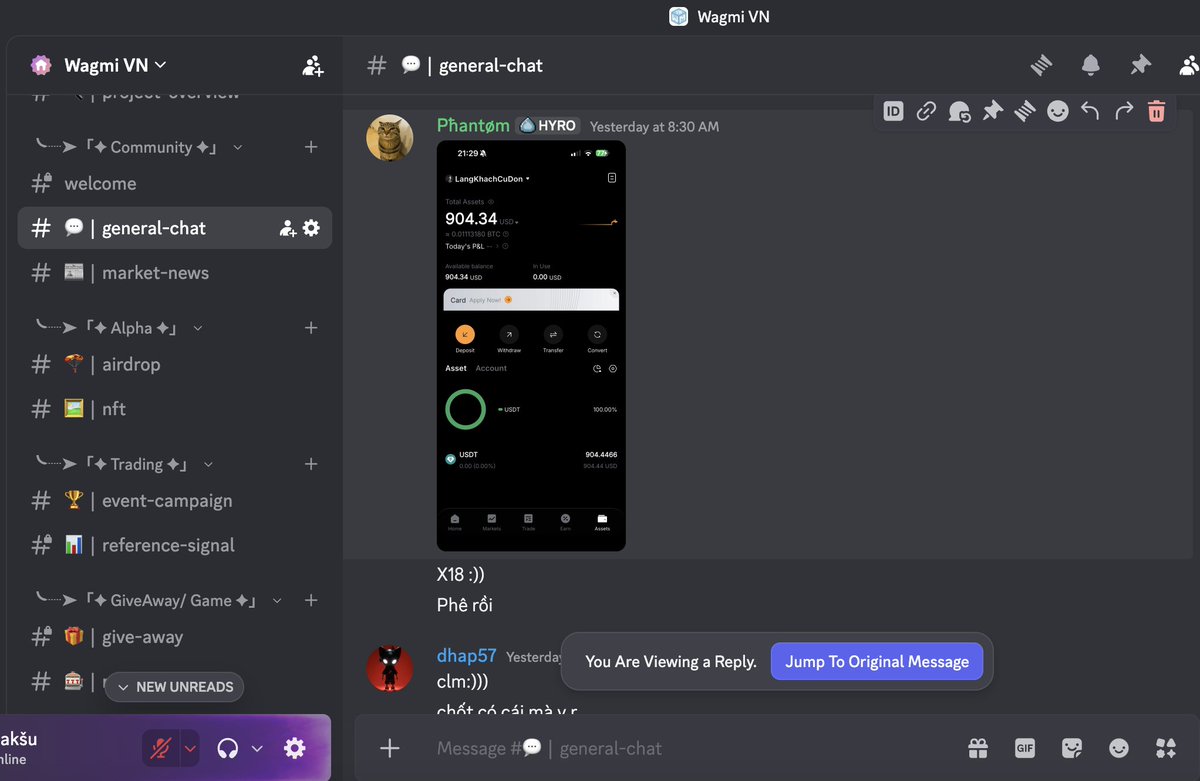
Task: Click the 'Phê rồi' message text
Action: (x=465, y=604)
